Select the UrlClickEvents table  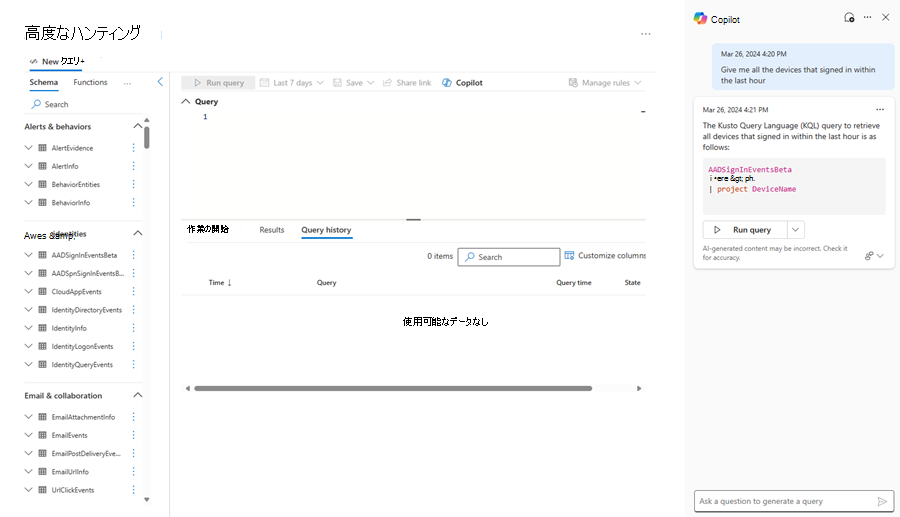click(x=73, y=490)
